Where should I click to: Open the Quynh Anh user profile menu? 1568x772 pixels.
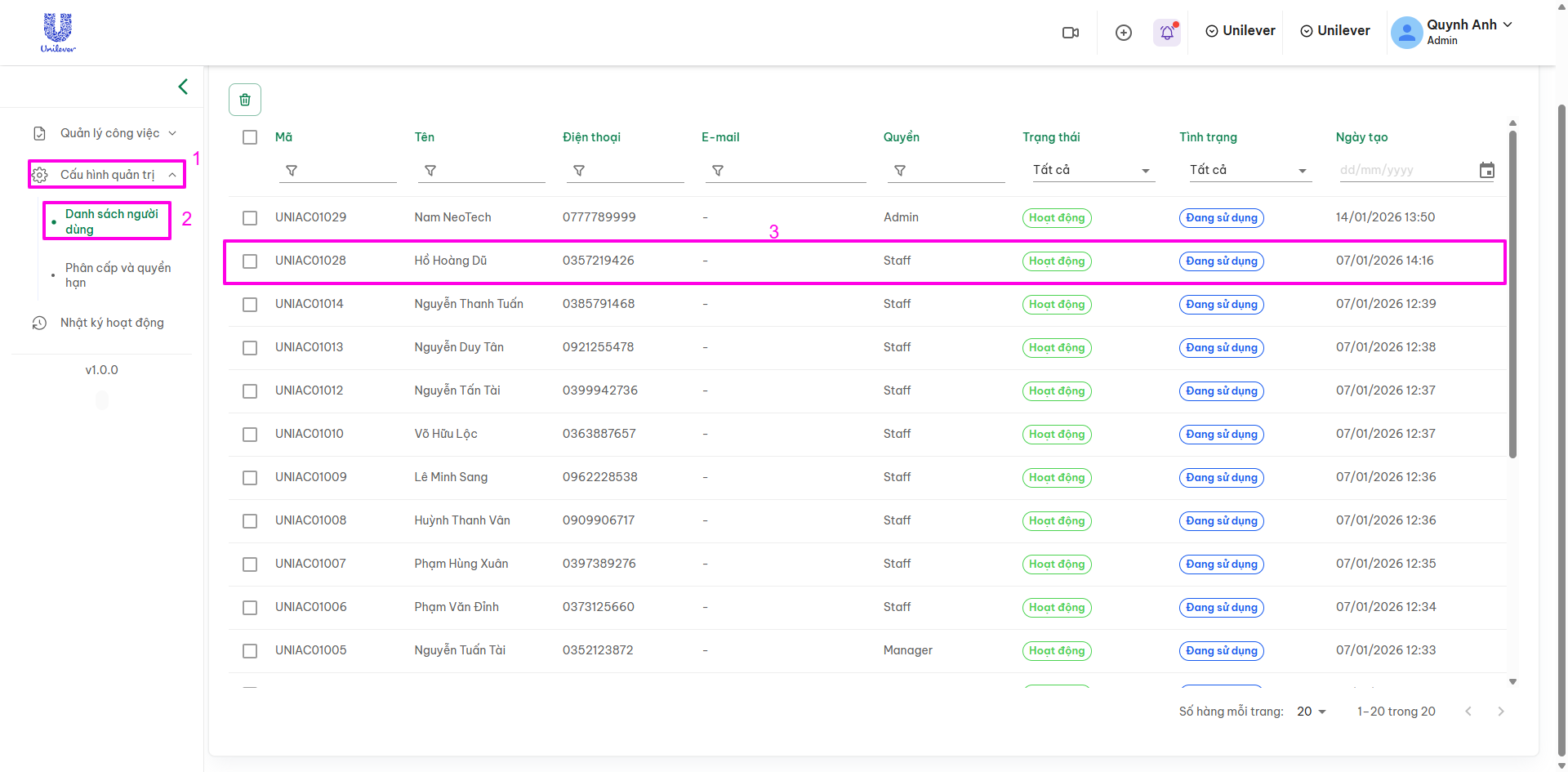coord(1452,32)
